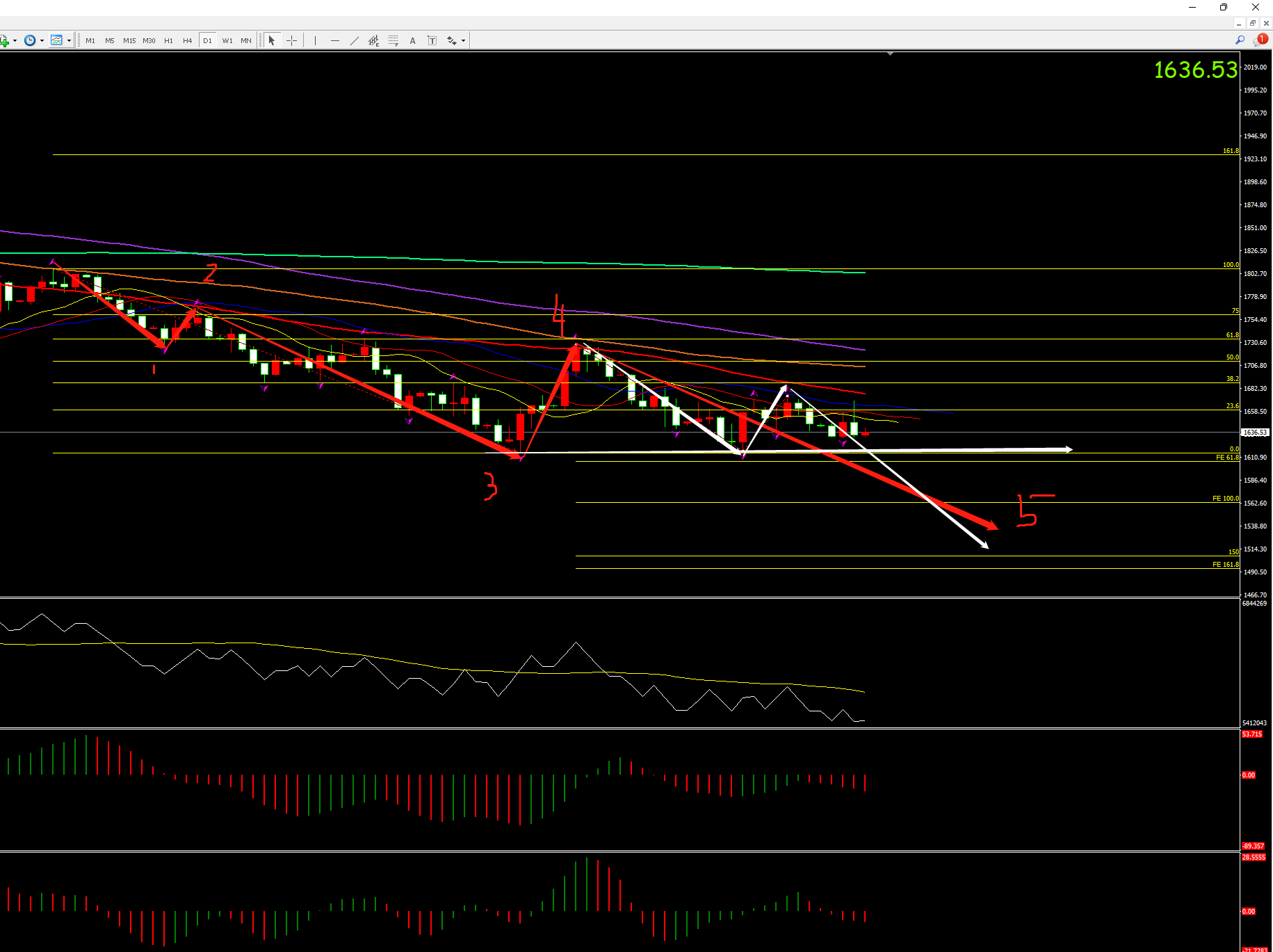
Task: Expand the clock periodicity dropdown arrow
Action: coord(42,40)
